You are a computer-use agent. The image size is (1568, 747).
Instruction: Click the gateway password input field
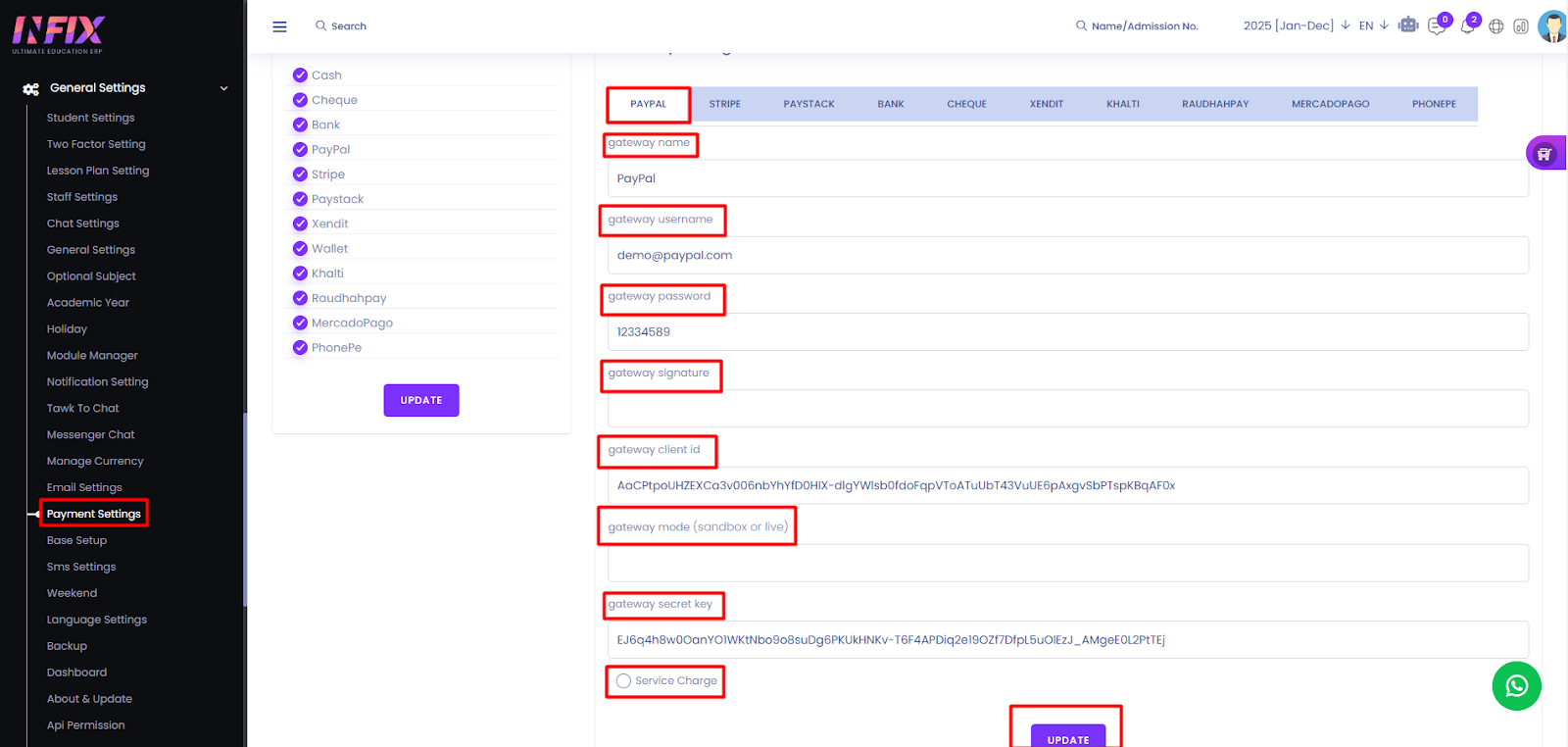(x=1068, y=331)
